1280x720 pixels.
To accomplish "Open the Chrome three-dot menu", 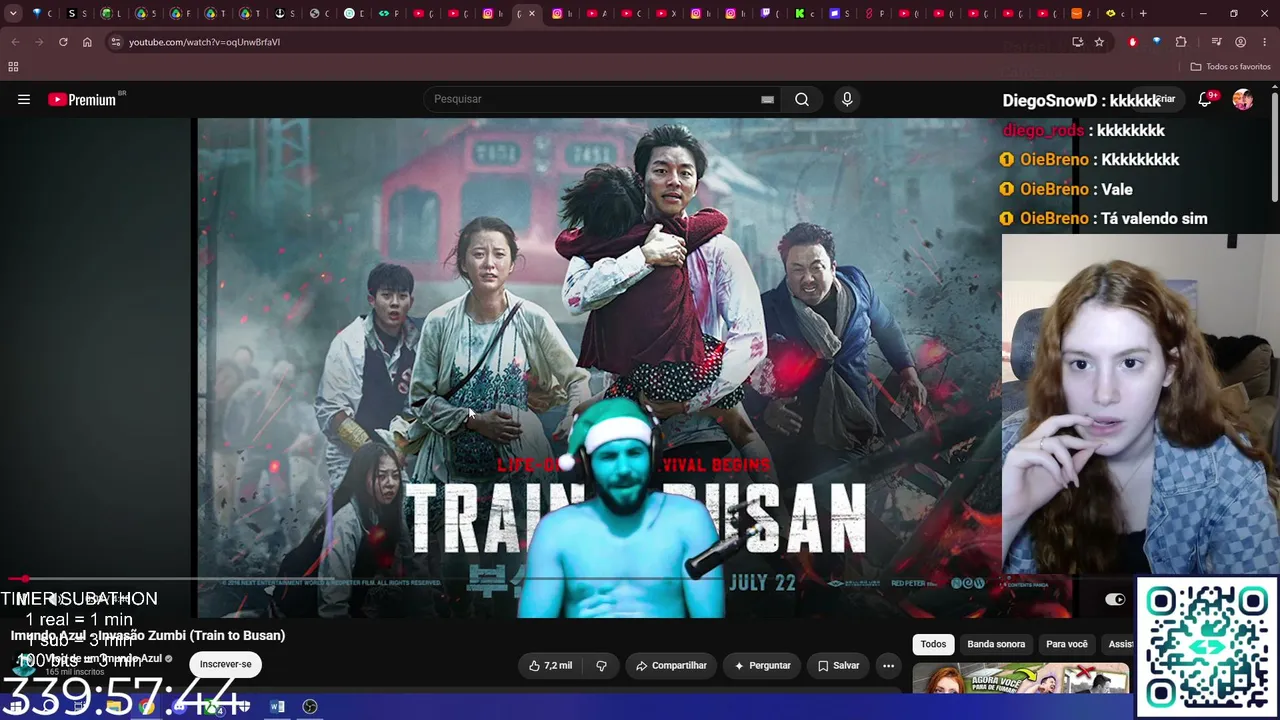I will [x=1264, y=42].
